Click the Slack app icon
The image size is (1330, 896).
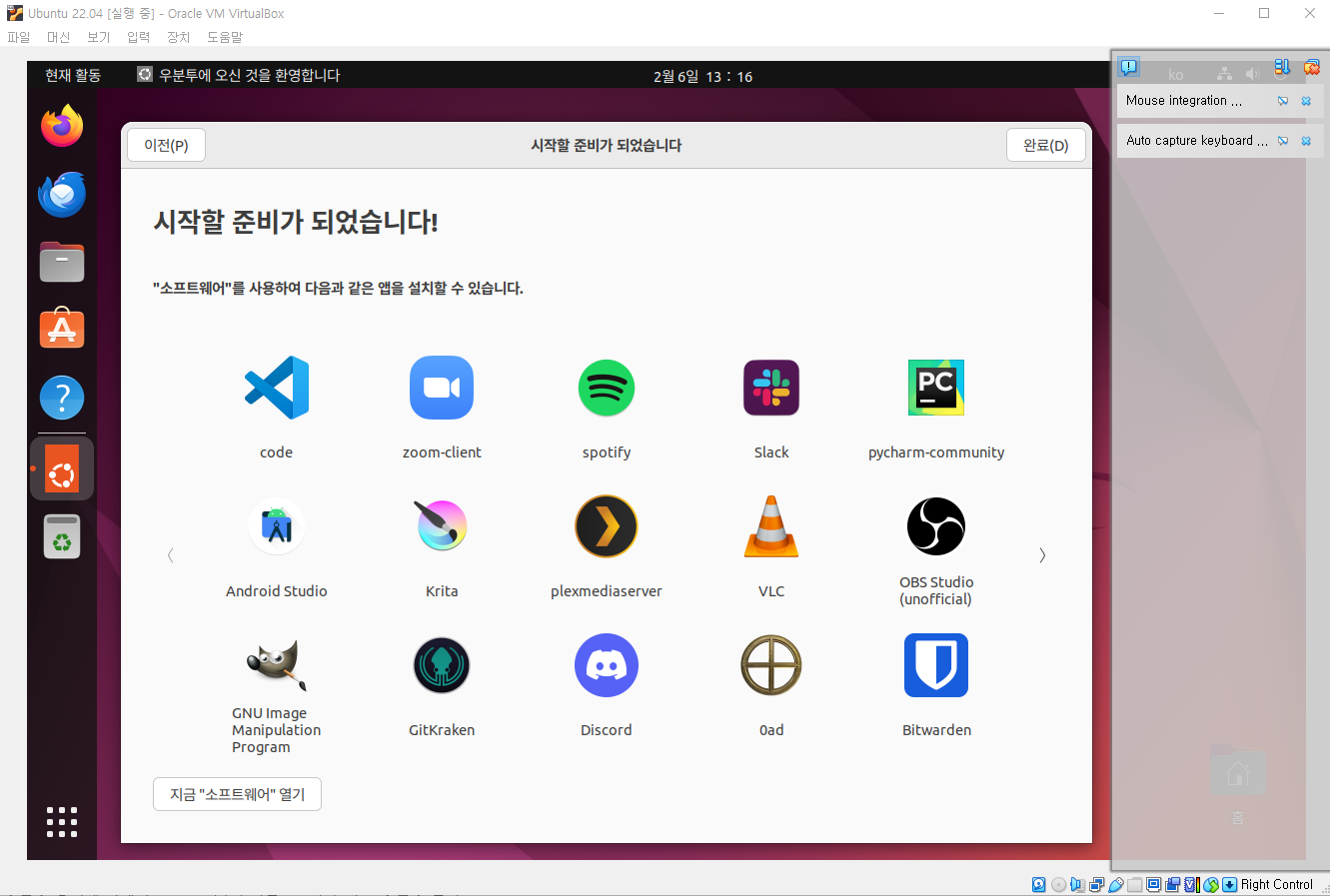(x=771, y=388)
